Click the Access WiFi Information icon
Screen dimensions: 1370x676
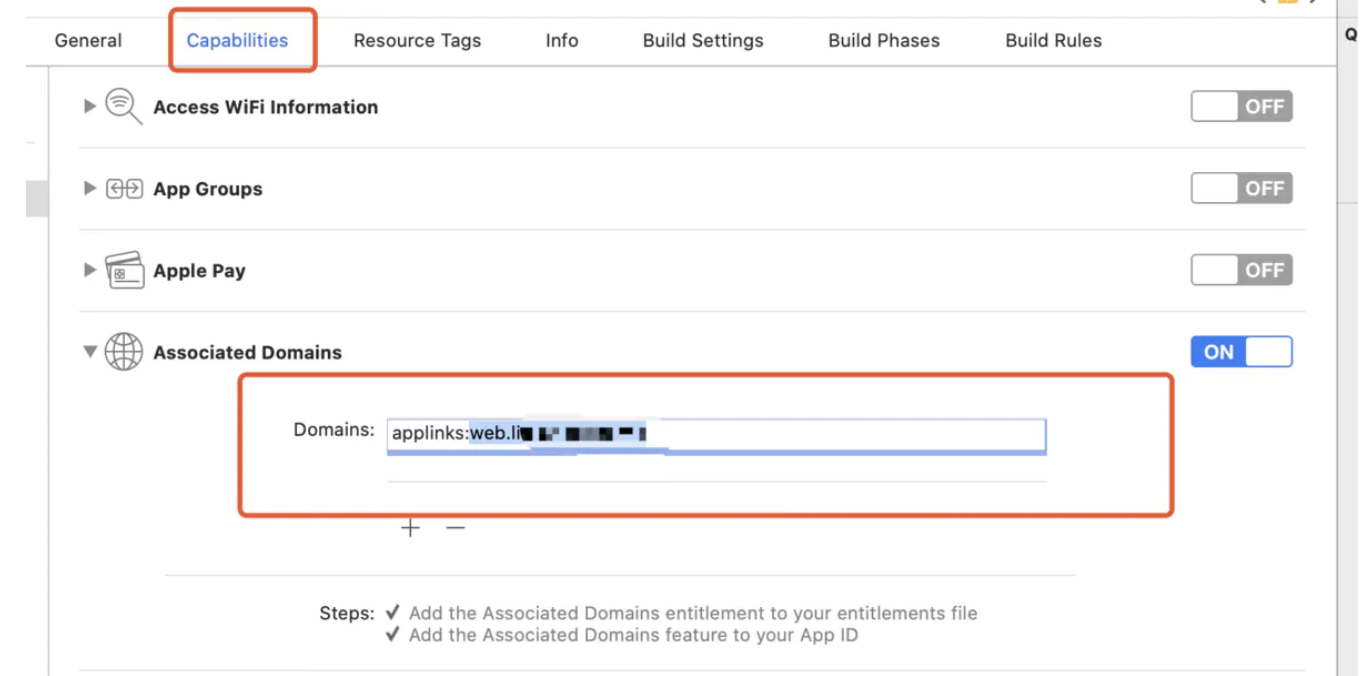[x=124, y=106]
